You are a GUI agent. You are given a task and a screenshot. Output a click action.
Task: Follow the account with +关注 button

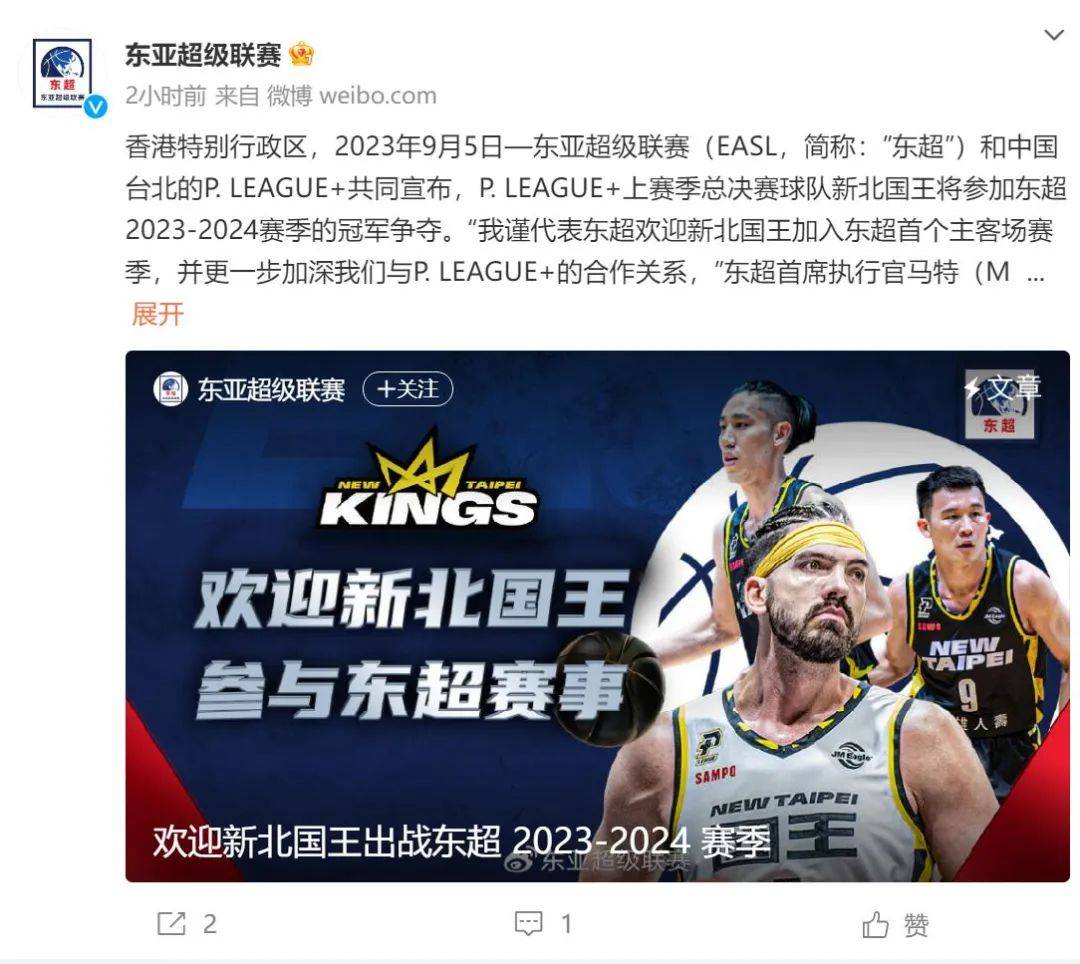point(408,389)
